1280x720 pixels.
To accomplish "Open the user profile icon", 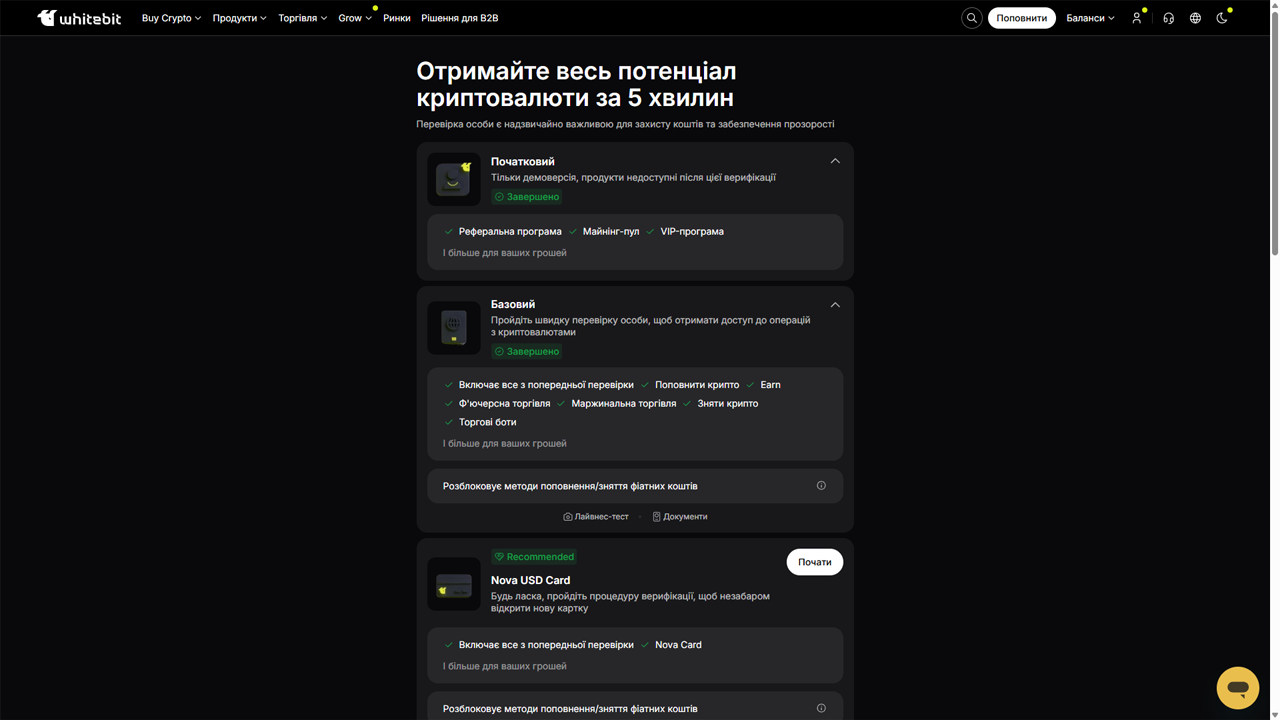I will [1137, 18].
